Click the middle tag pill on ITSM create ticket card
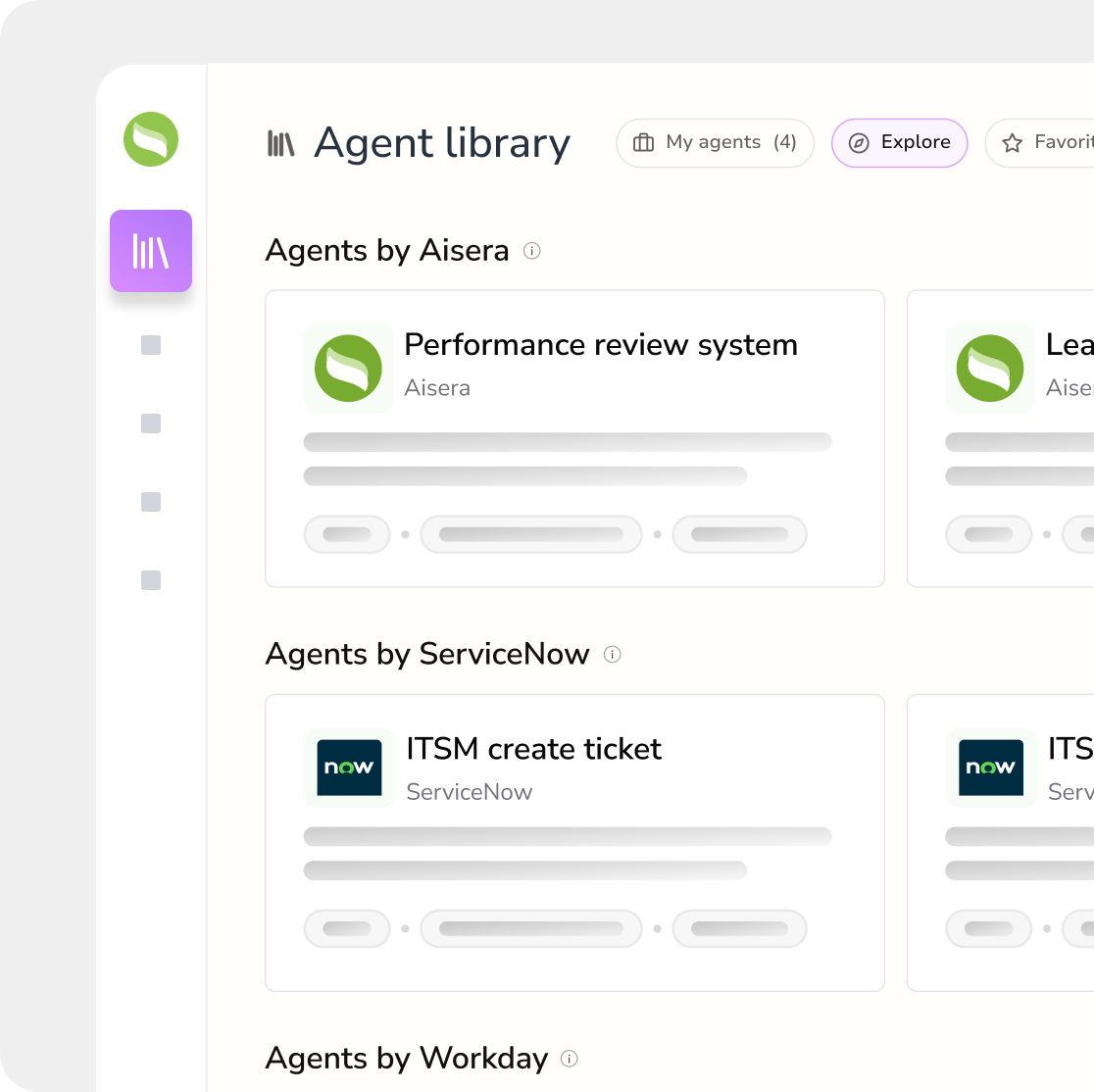Screen dimensions: 1094x1092 click(x=530, y=928)
